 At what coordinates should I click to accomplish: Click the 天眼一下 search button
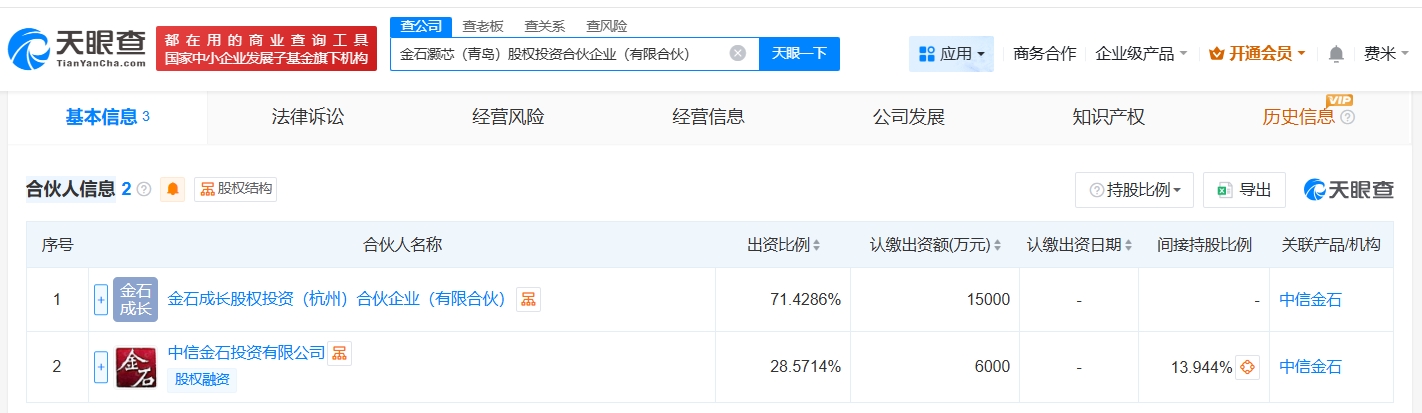[x=799, y=54]
